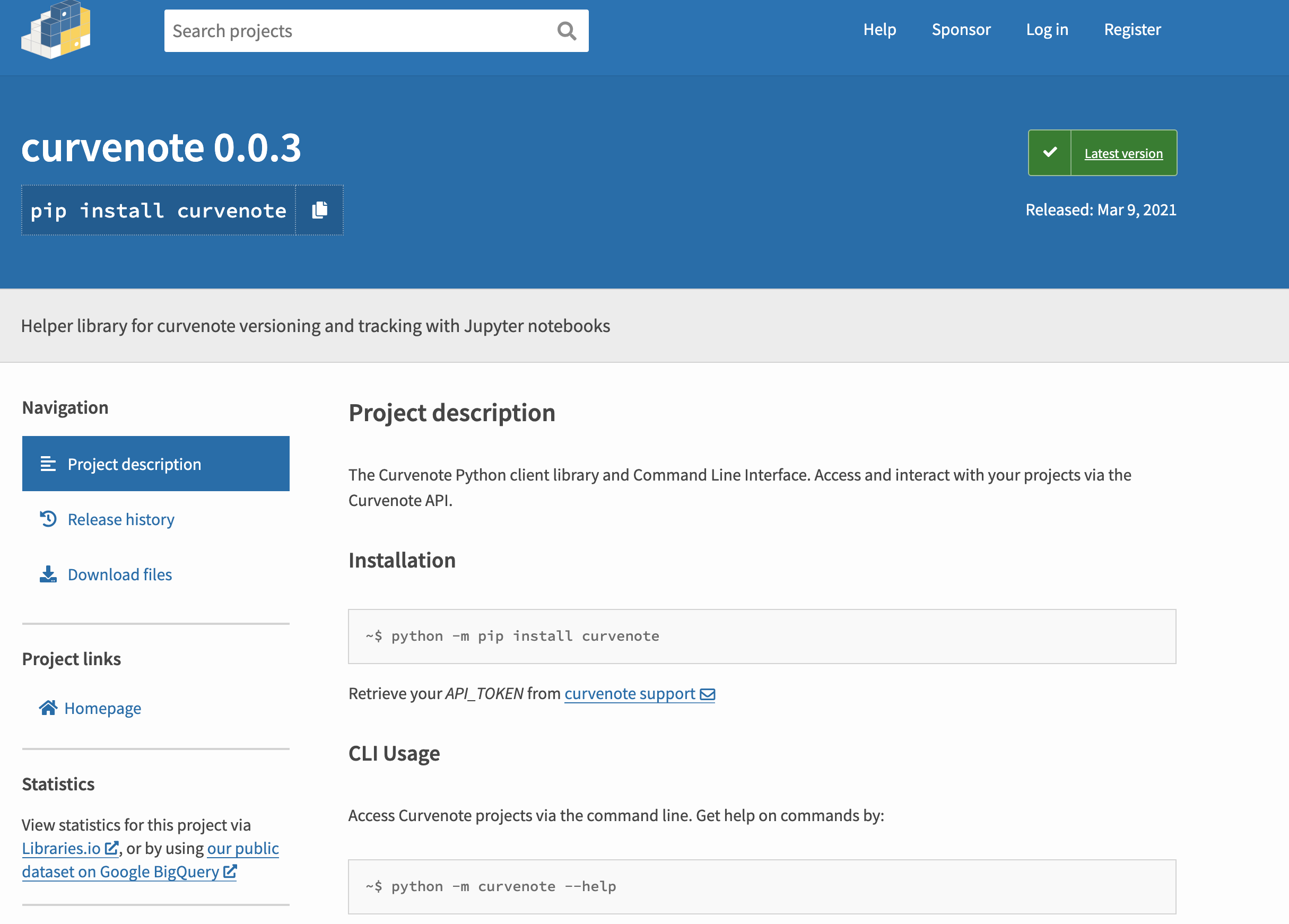This screenshot has height=924, width=1289.
Task: Copy pip install command to clipboard
Action: (319, 210)
